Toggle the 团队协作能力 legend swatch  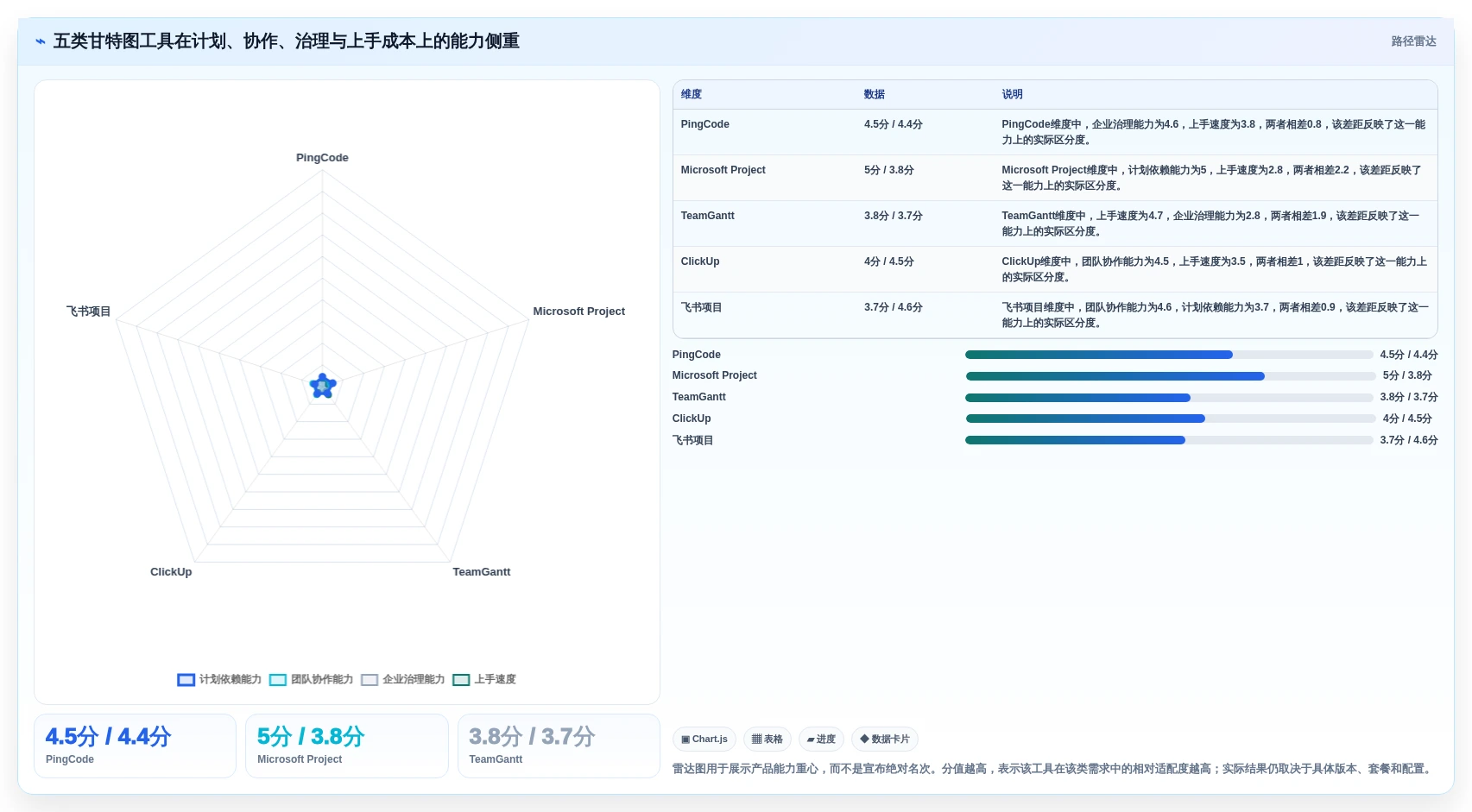[278, 680]
